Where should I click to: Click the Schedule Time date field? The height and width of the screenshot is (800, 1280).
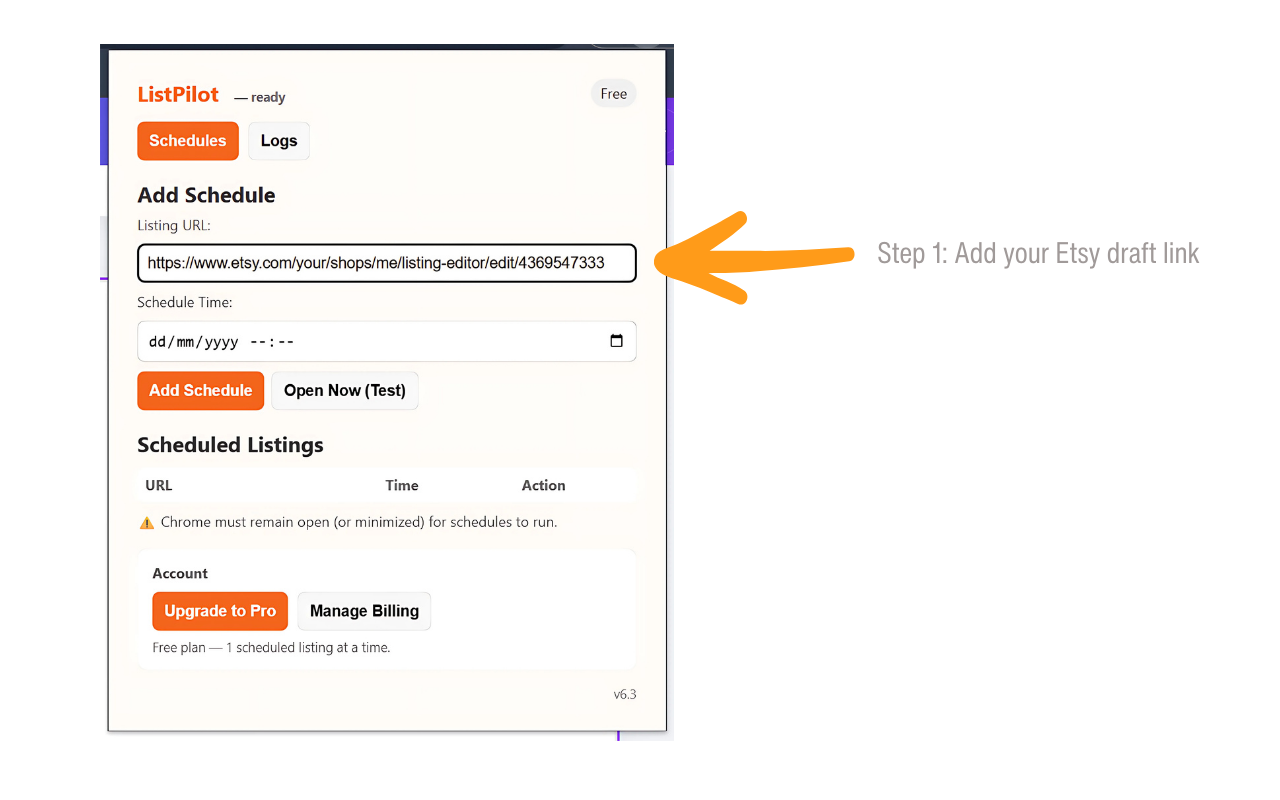click(x=387, y=341)
